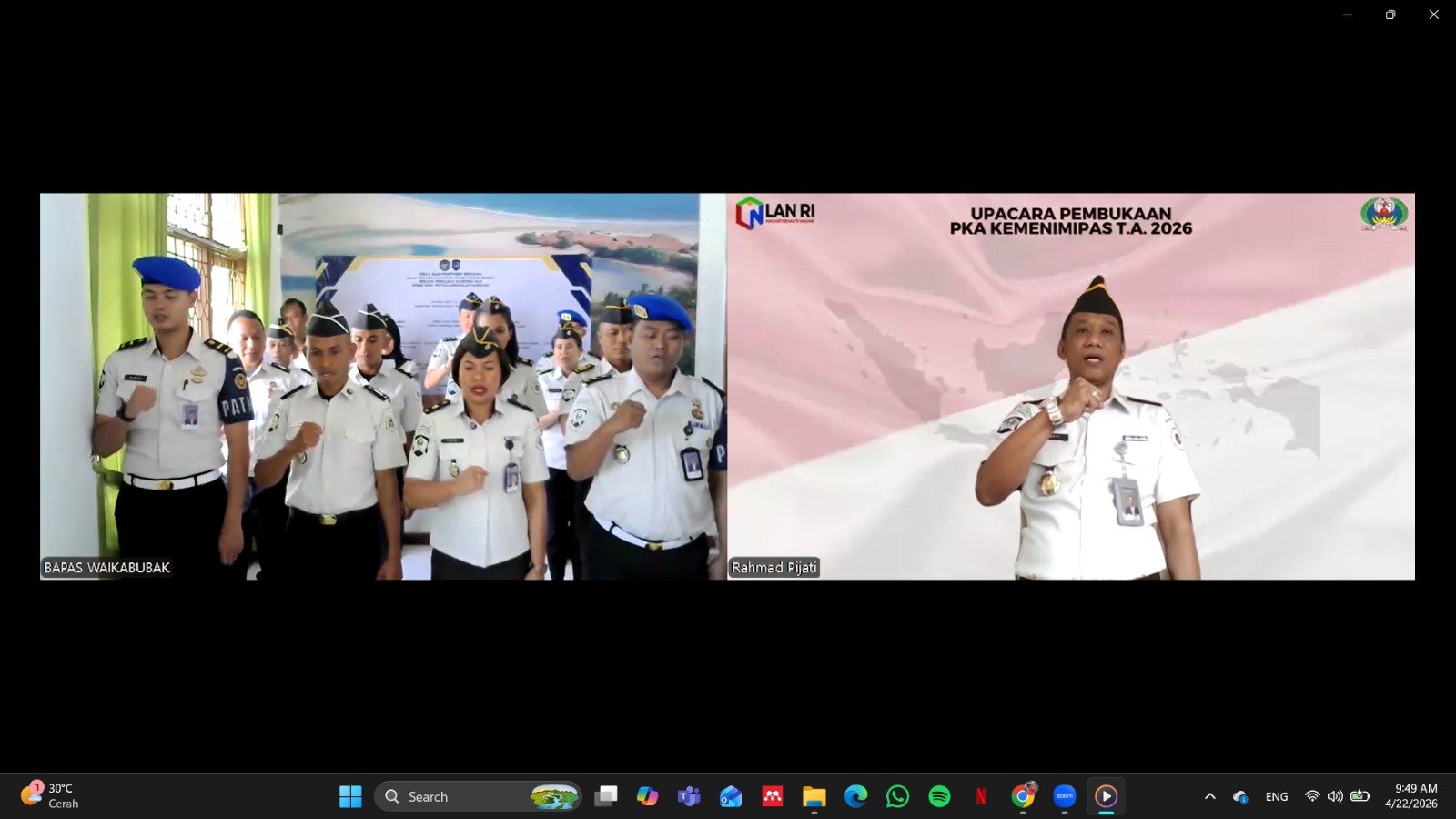Open Microsoft Teams in the taskbar
This screenshot has width=1456, height=819.
(689, 796)
